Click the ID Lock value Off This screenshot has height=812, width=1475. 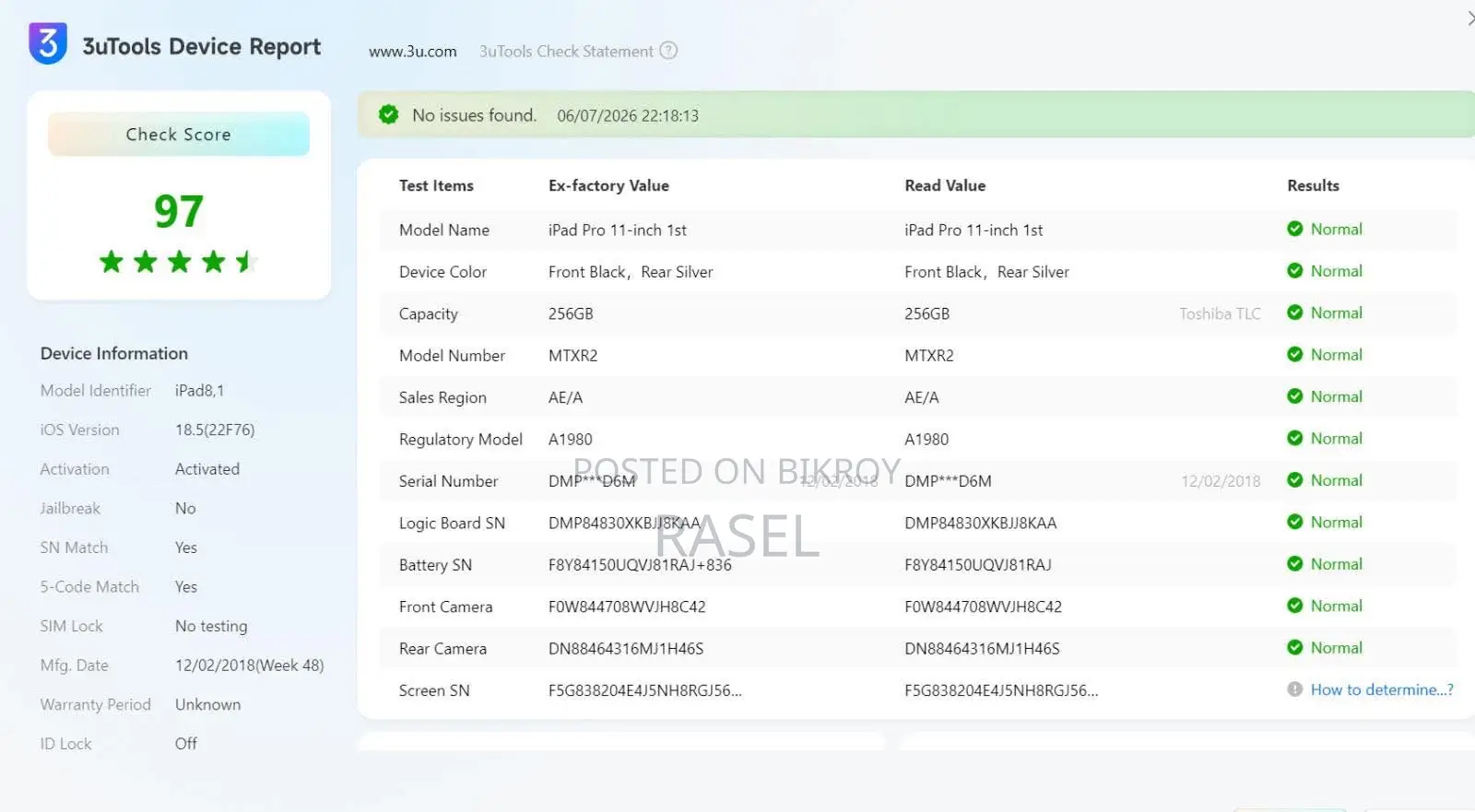coord(186,744)
